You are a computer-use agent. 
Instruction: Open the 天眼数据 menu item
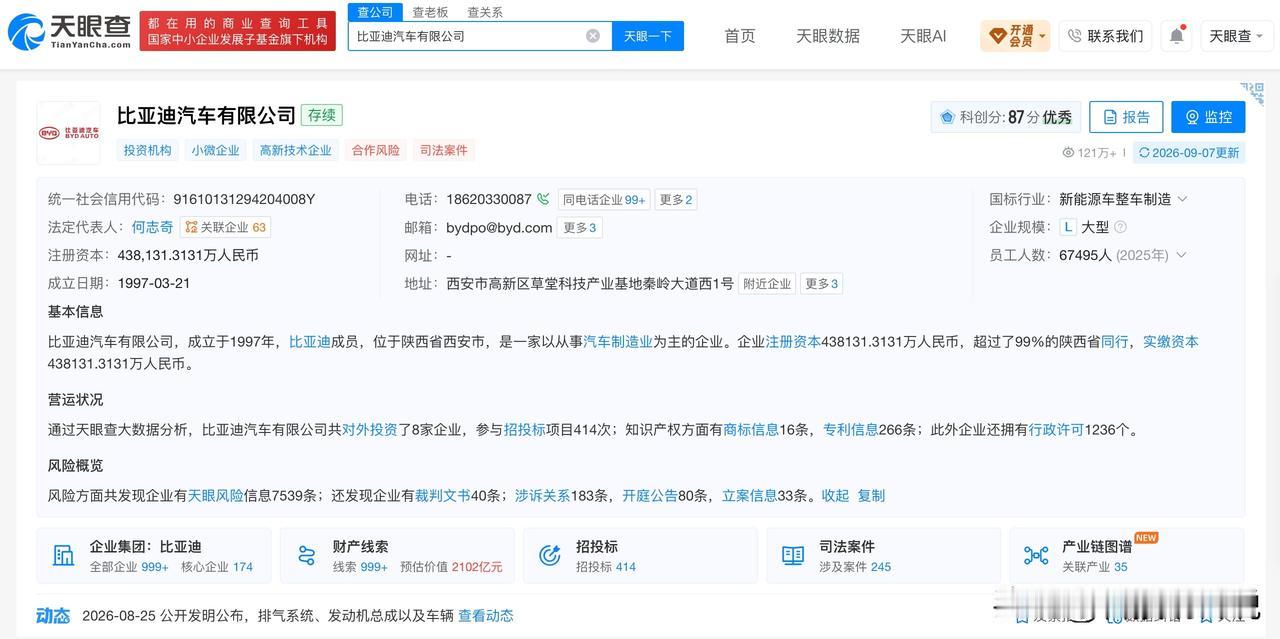tap(828, 36)
